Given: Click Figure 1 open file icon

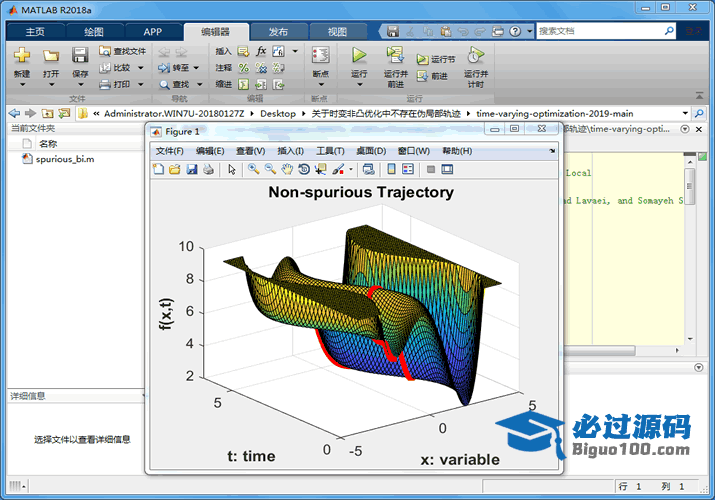Looking at the screenshot, I should click(175, 170).
